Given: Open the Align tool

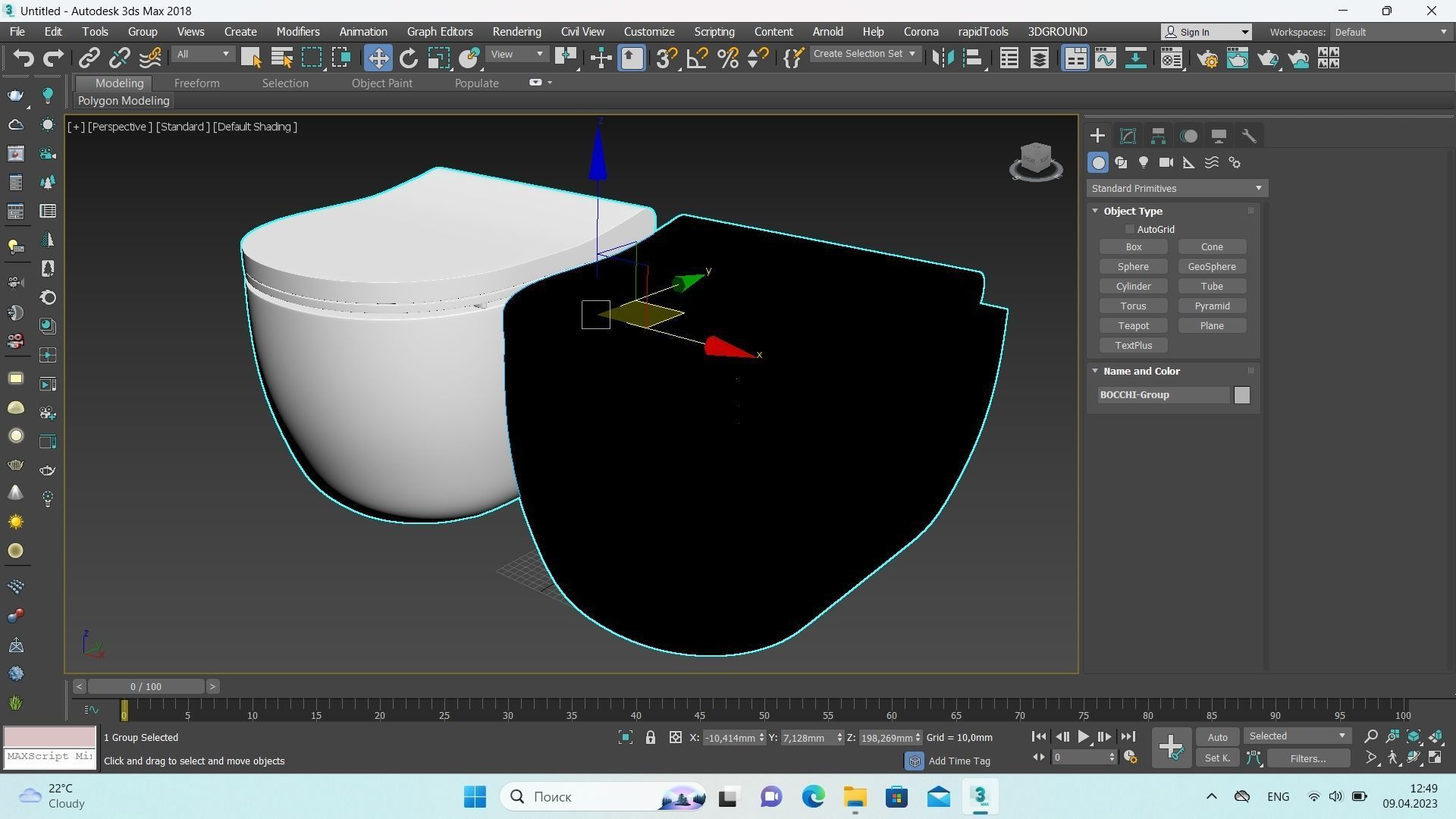Looking at the screenshot, I should [x=973, y=58].
